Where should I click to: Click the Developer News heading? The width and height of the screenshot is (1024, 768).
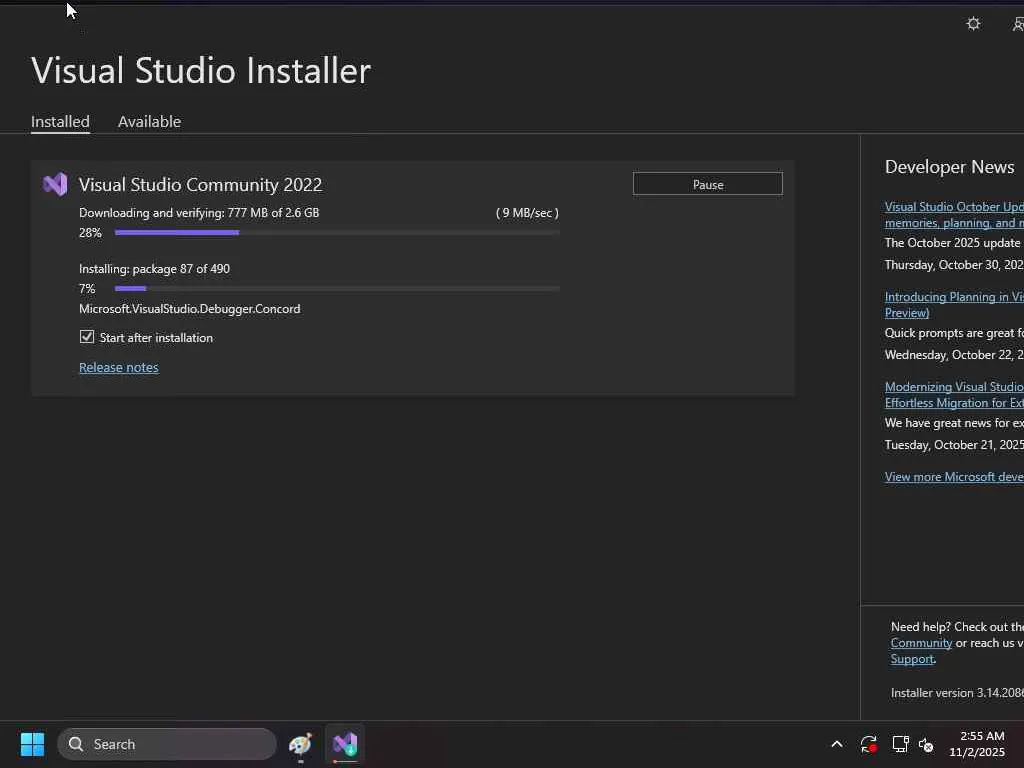click(x=950, y=167)
